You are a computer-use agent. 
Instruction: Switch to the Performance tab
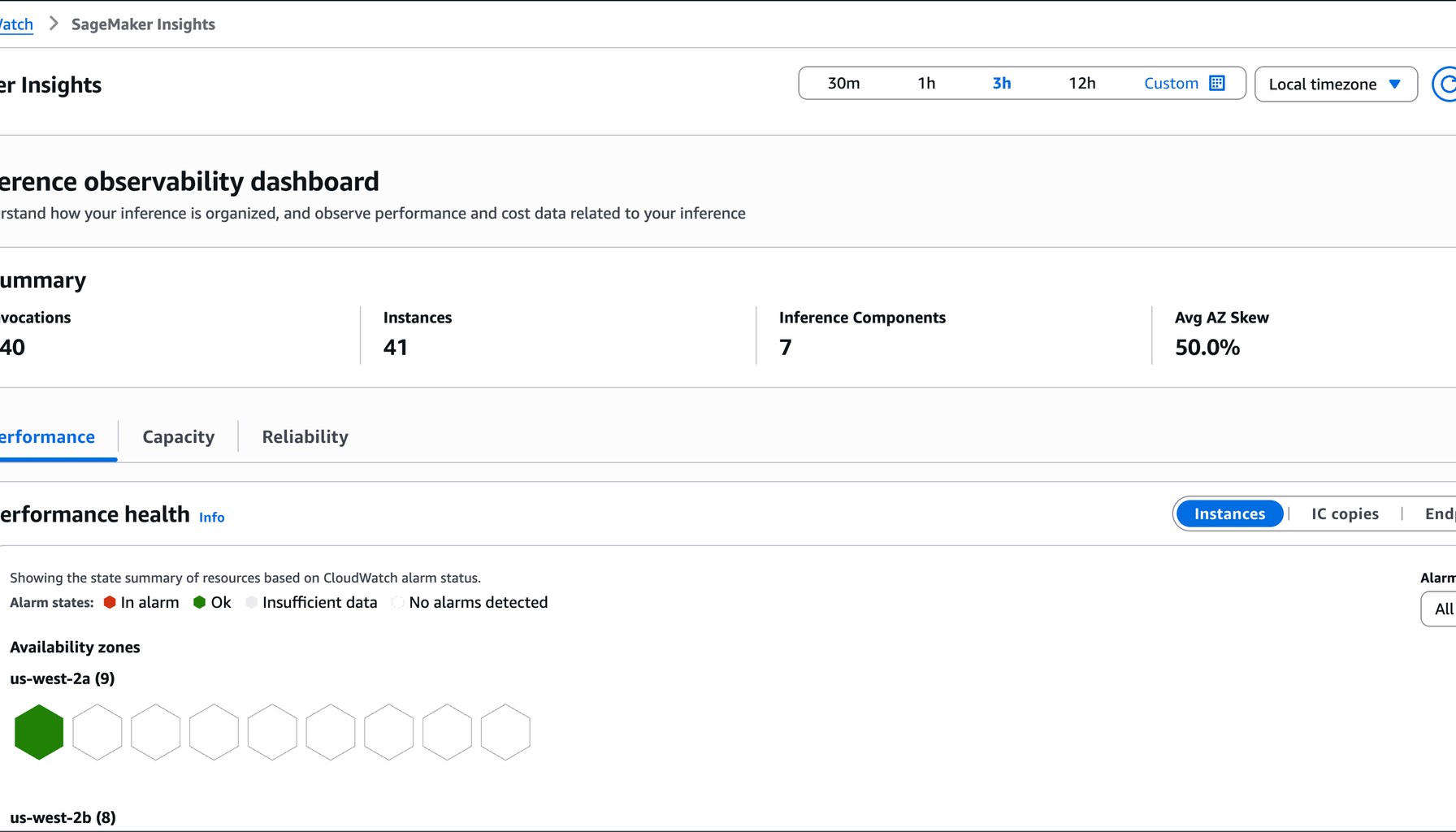coord(47,437)
